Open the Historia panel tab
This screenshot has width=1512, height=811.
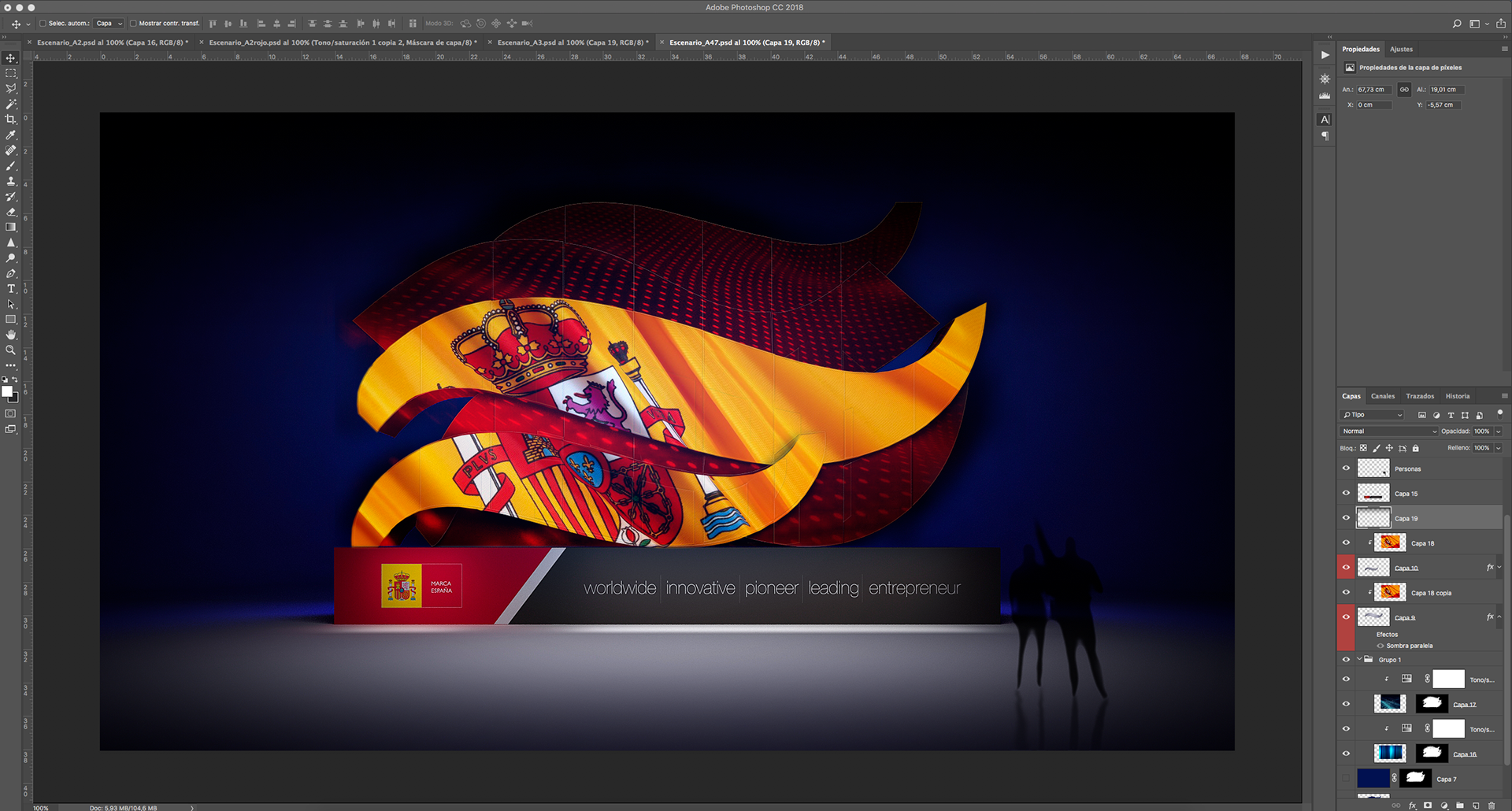point(1457,396)
